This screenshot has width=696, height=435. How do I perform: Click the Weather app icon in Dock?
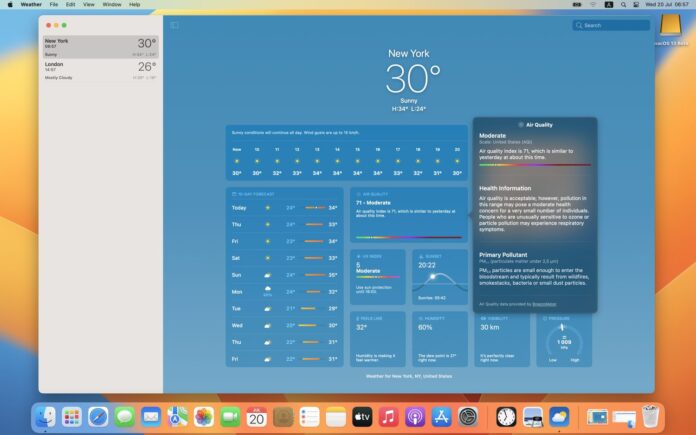click(559, 417)
